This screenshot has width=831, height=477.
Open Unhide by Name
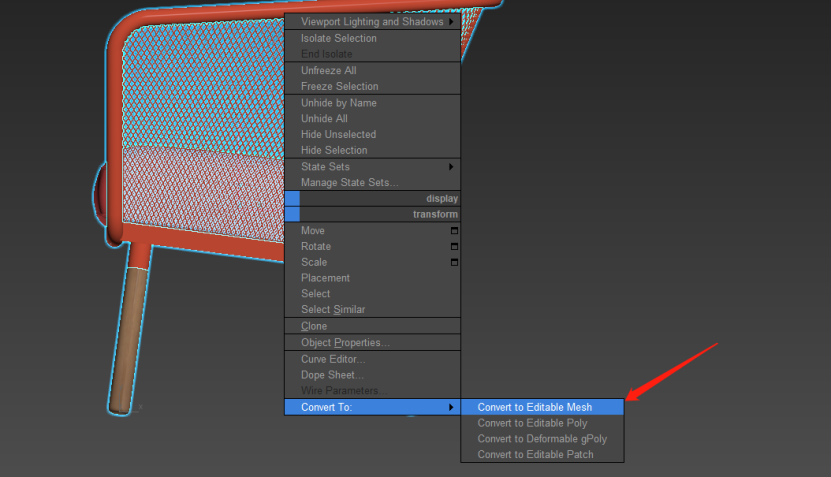(372, 103)
